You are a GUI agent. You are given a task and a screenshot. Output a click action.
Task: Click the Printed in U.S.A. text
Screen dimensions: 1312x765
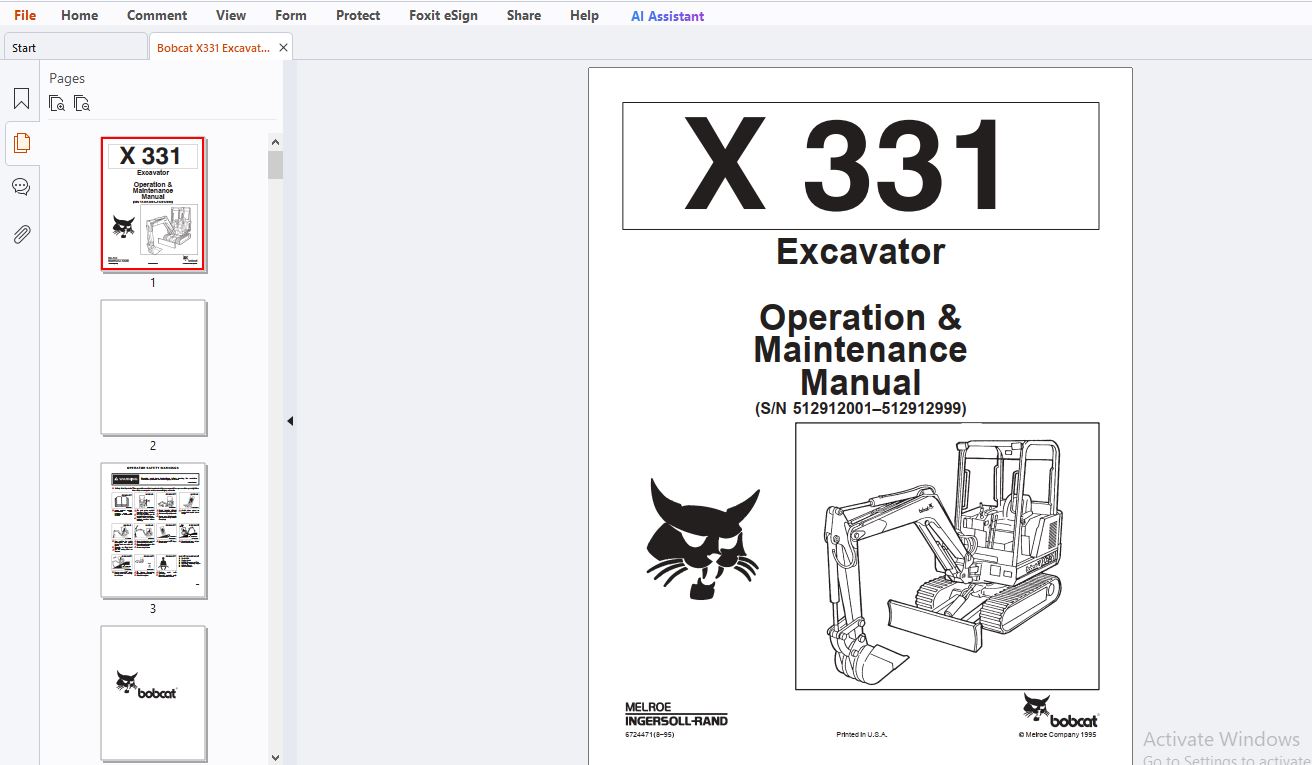coord(861,735)
